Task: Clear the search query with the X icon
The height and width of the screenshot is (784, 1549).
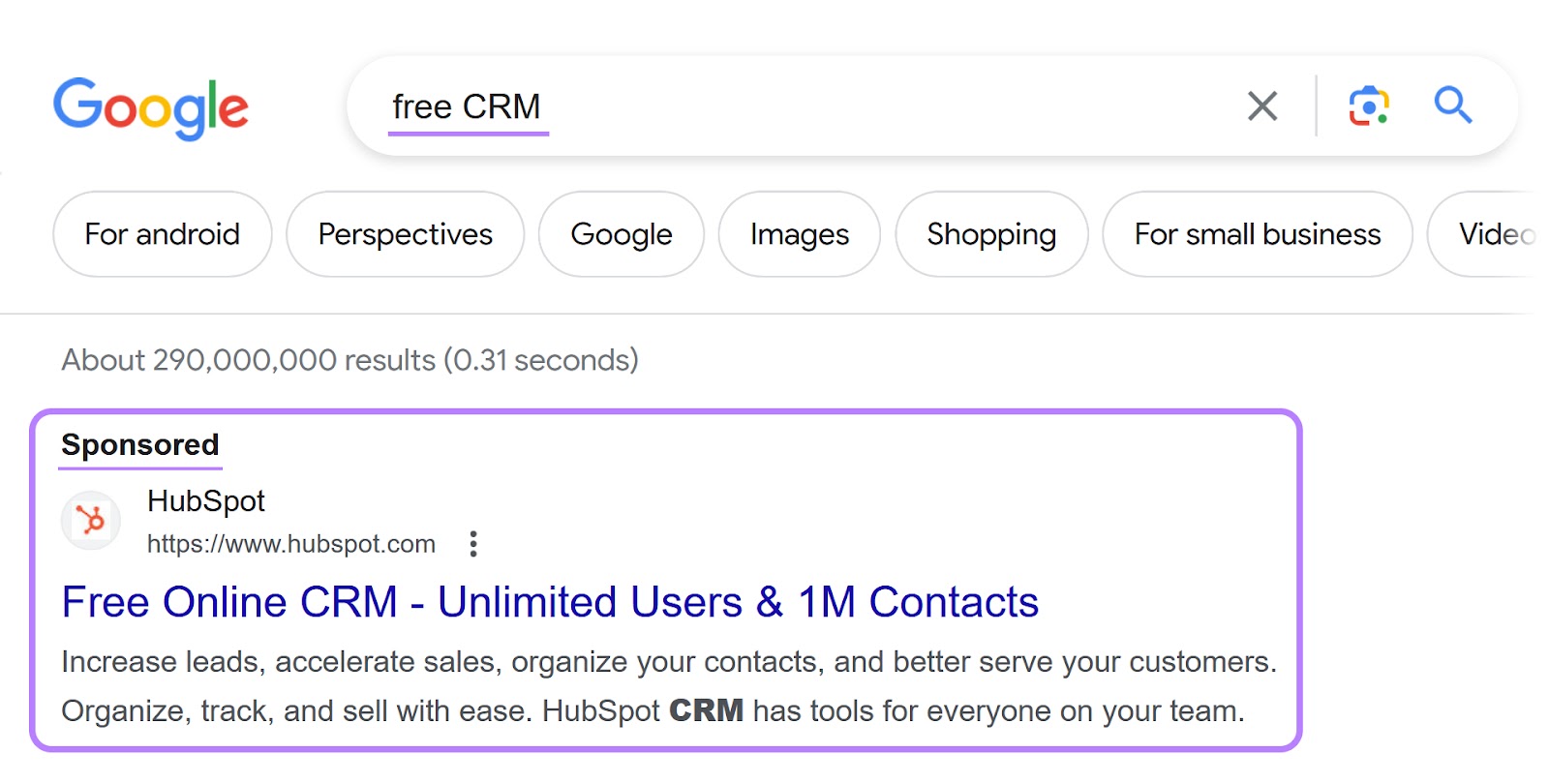Action: pos(1261,106)
